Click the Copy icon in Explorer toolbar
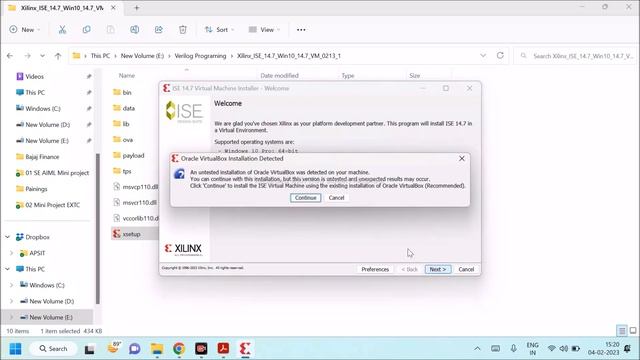This screenshot has width=640, height=360. click(86, 29)
